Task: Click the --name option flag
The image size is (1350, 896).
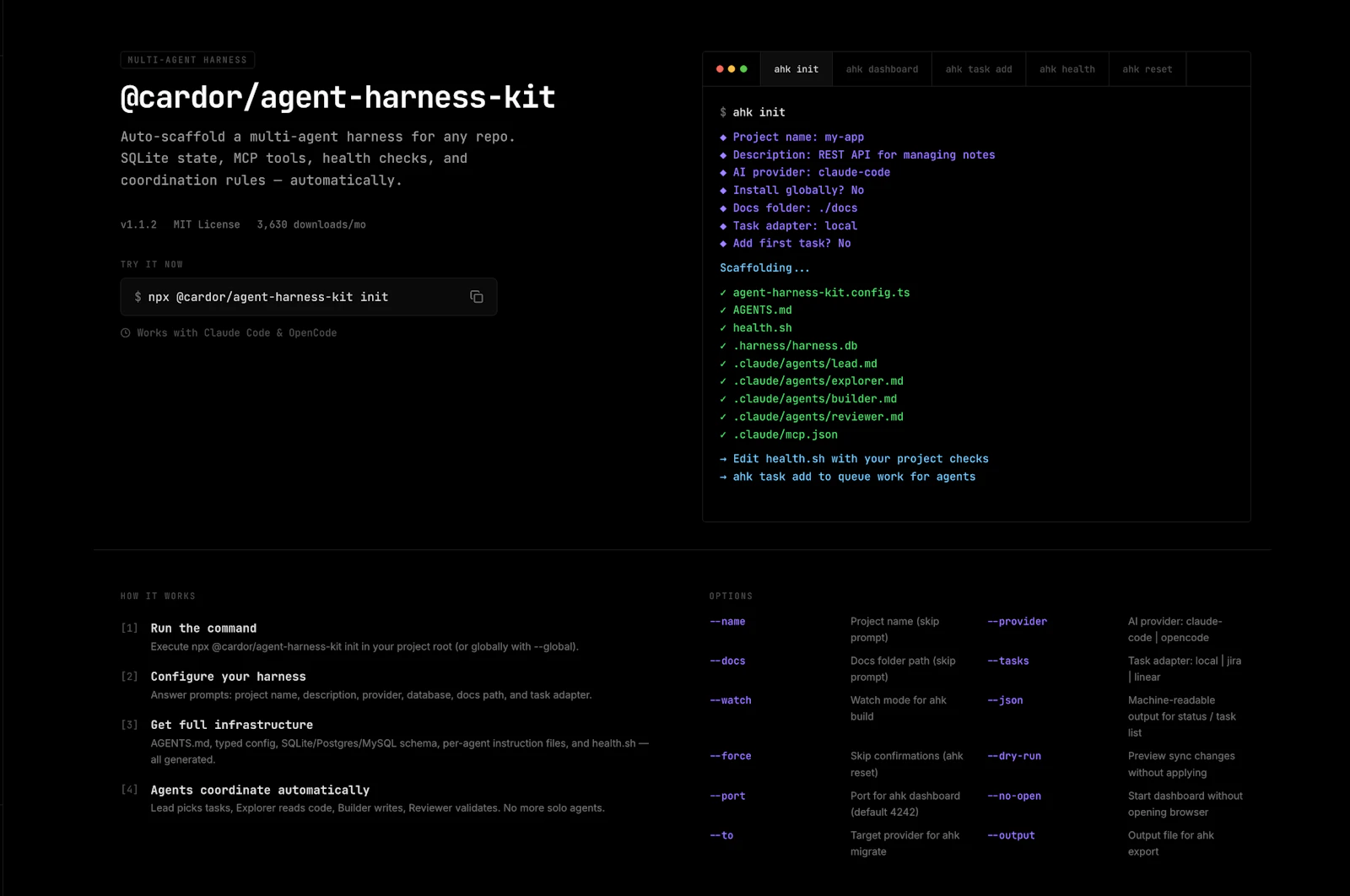Action: pyautogui.click(x=727, y=622)
